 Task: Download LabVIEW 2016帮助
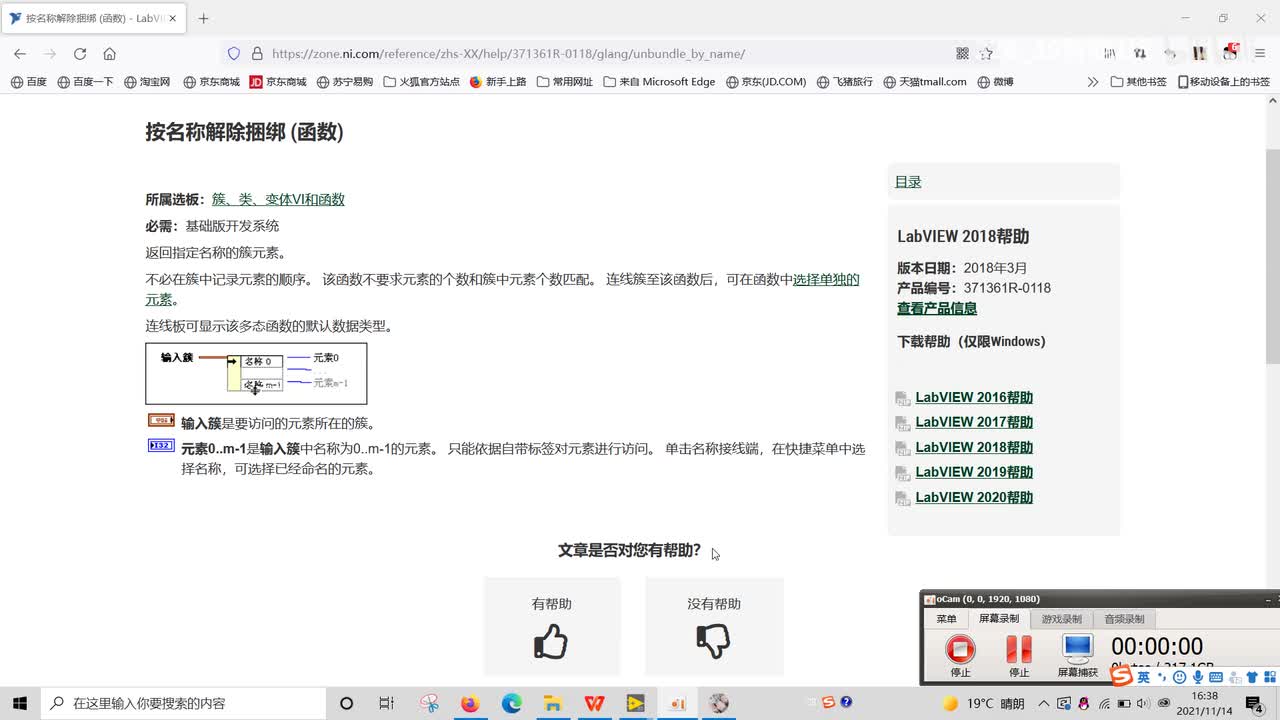[974, 398]
